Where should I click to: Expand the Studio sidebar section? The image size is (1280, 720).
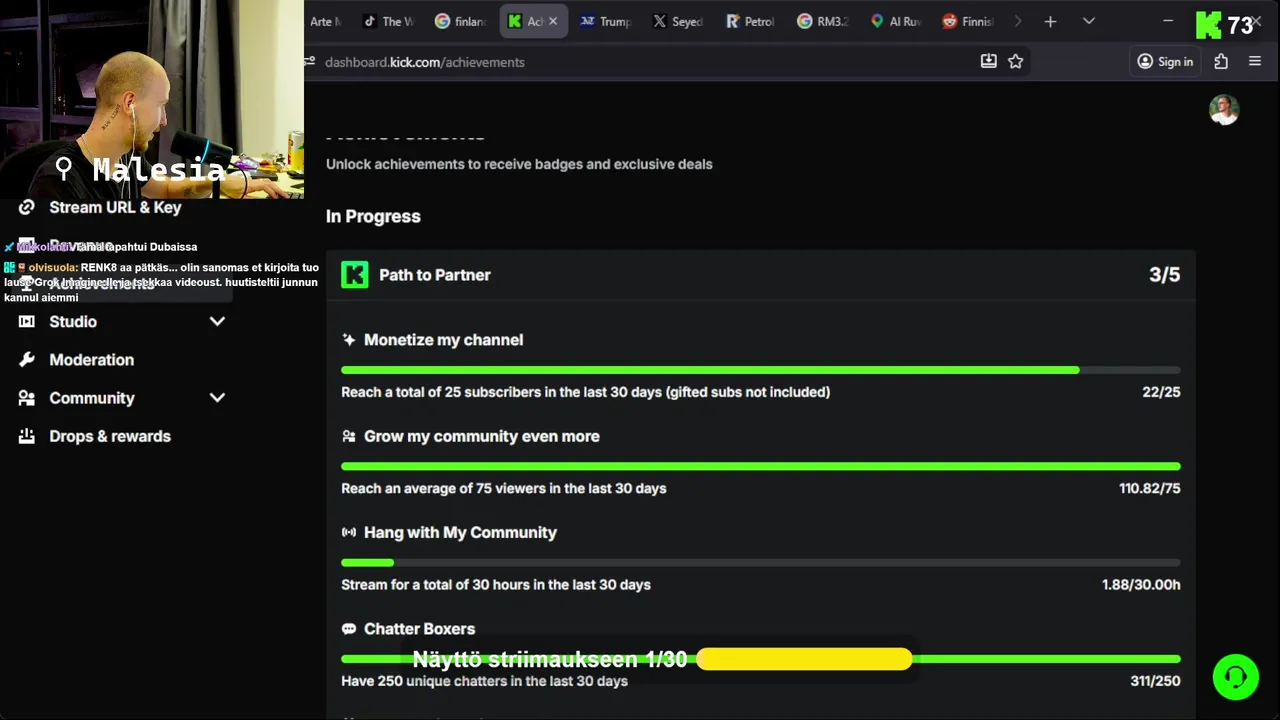217,321
